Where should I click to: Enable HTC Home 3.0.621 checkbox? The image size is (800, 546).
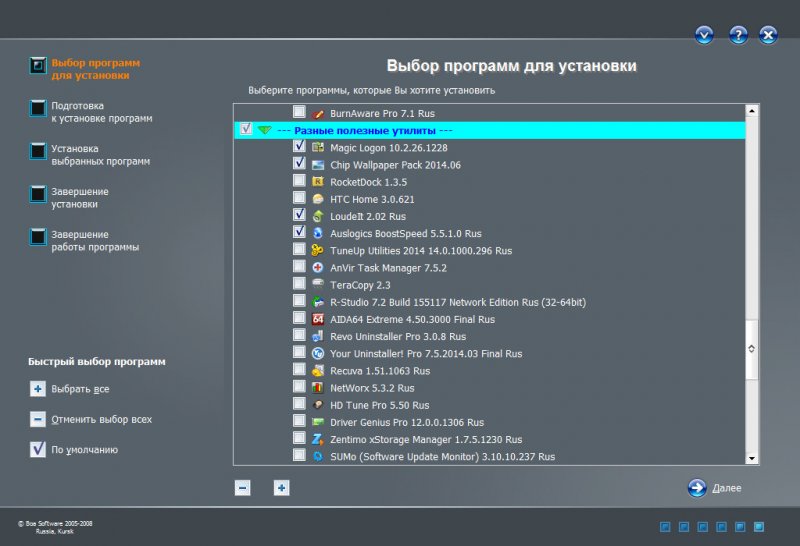tap(299, 198)
